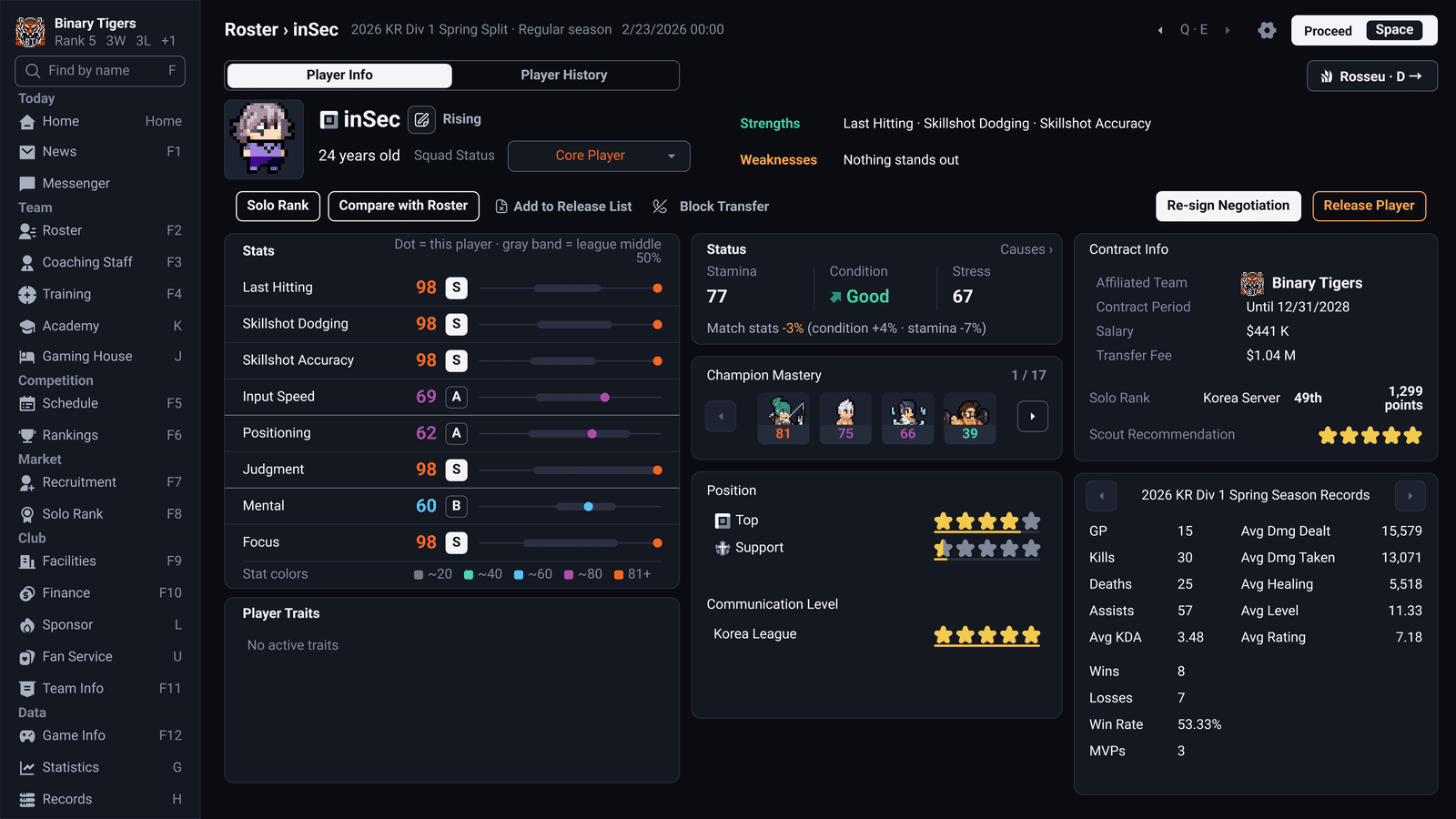The height and width of the screenshot is (819, 1456).
Task: Open Statistics chart icon
Action: [x=27, y=767]
